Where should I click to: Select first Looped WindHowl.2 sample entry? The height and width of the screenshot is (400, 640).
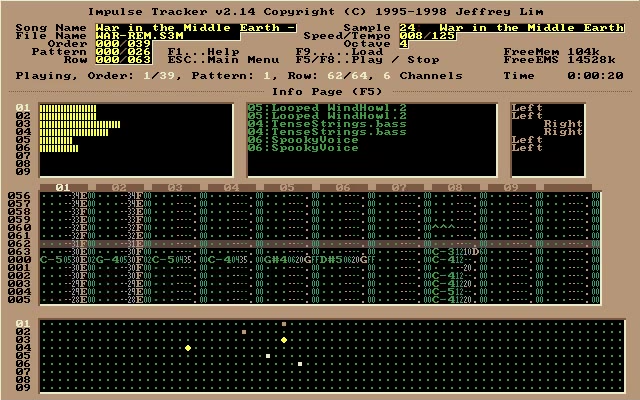click(x=327, y=108)
